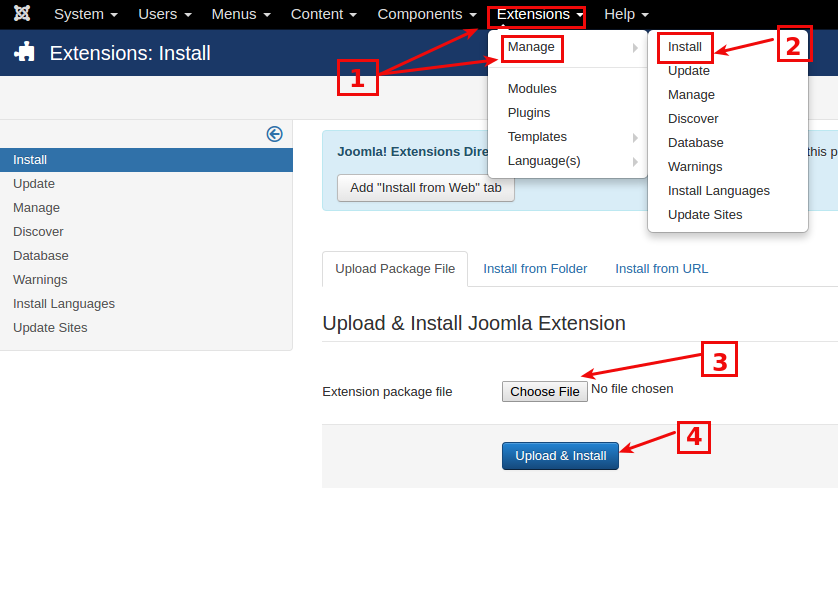Collapse sidebar with the circled arrow icon
838x592 pixels.
[275, 134]
